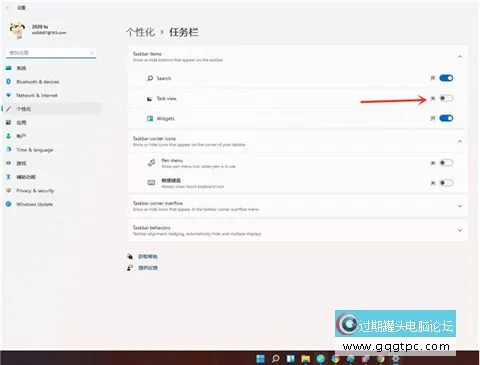Screen dimensions: 480x365
Task: Go to 个性化 in the page breadcrumb
Action: 140,32
